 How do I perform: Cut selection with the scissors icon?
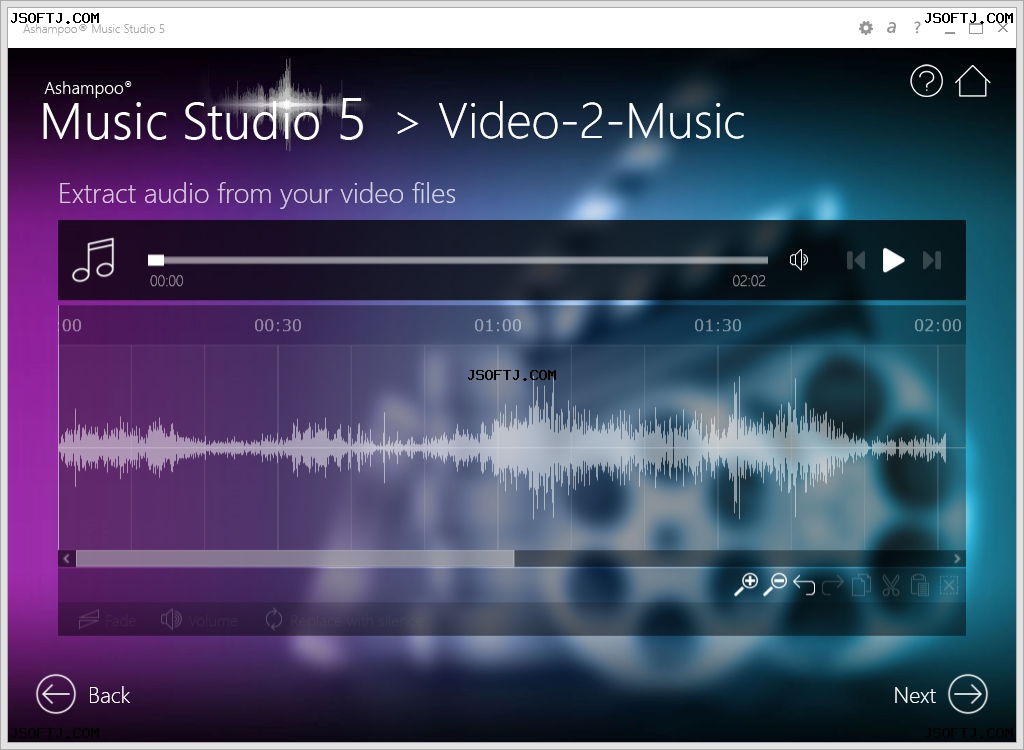pyautogui.click(x=891, y=585)
